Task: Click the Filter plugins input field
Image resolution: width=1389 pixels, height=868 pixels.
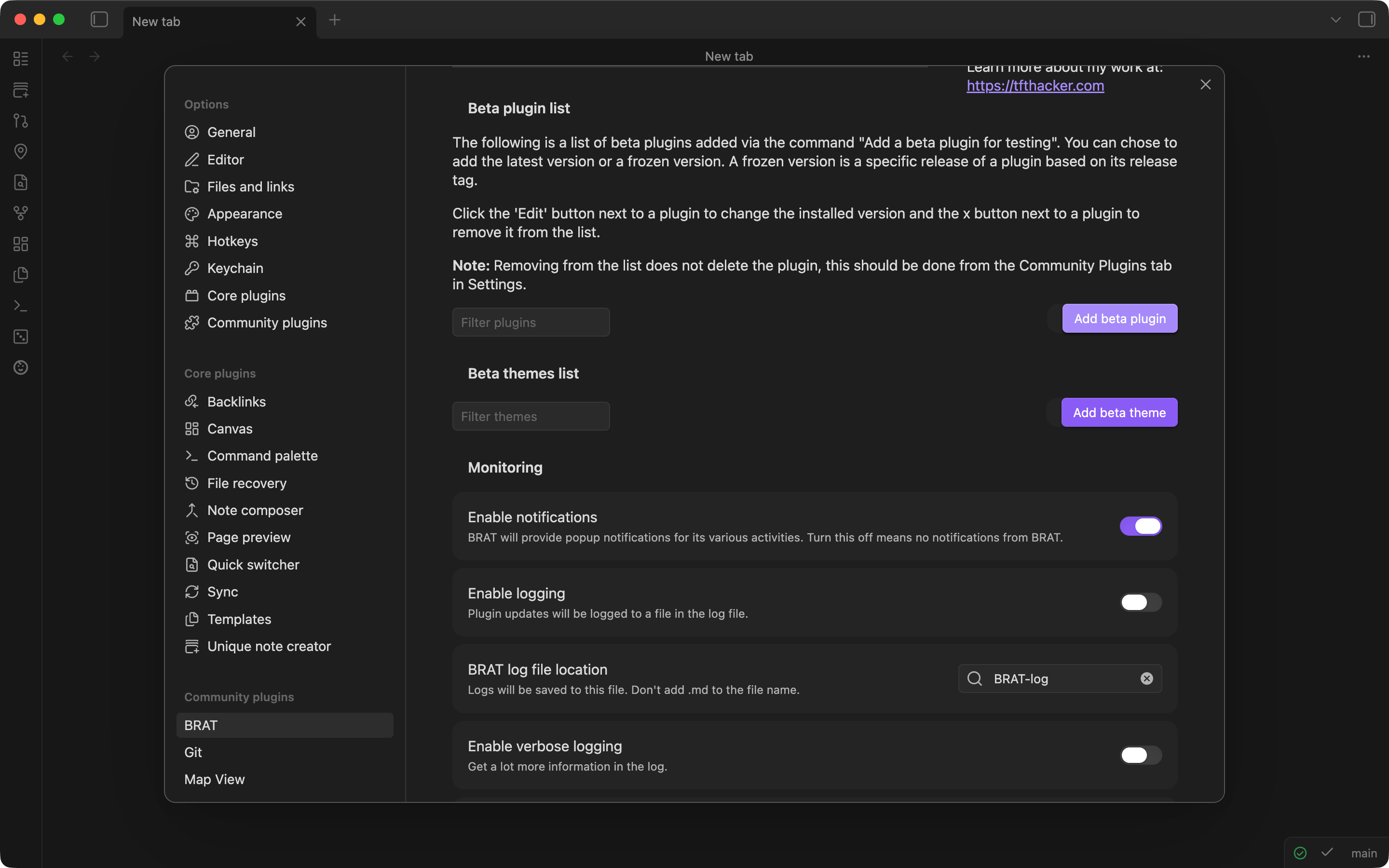Action: [531, 322]
